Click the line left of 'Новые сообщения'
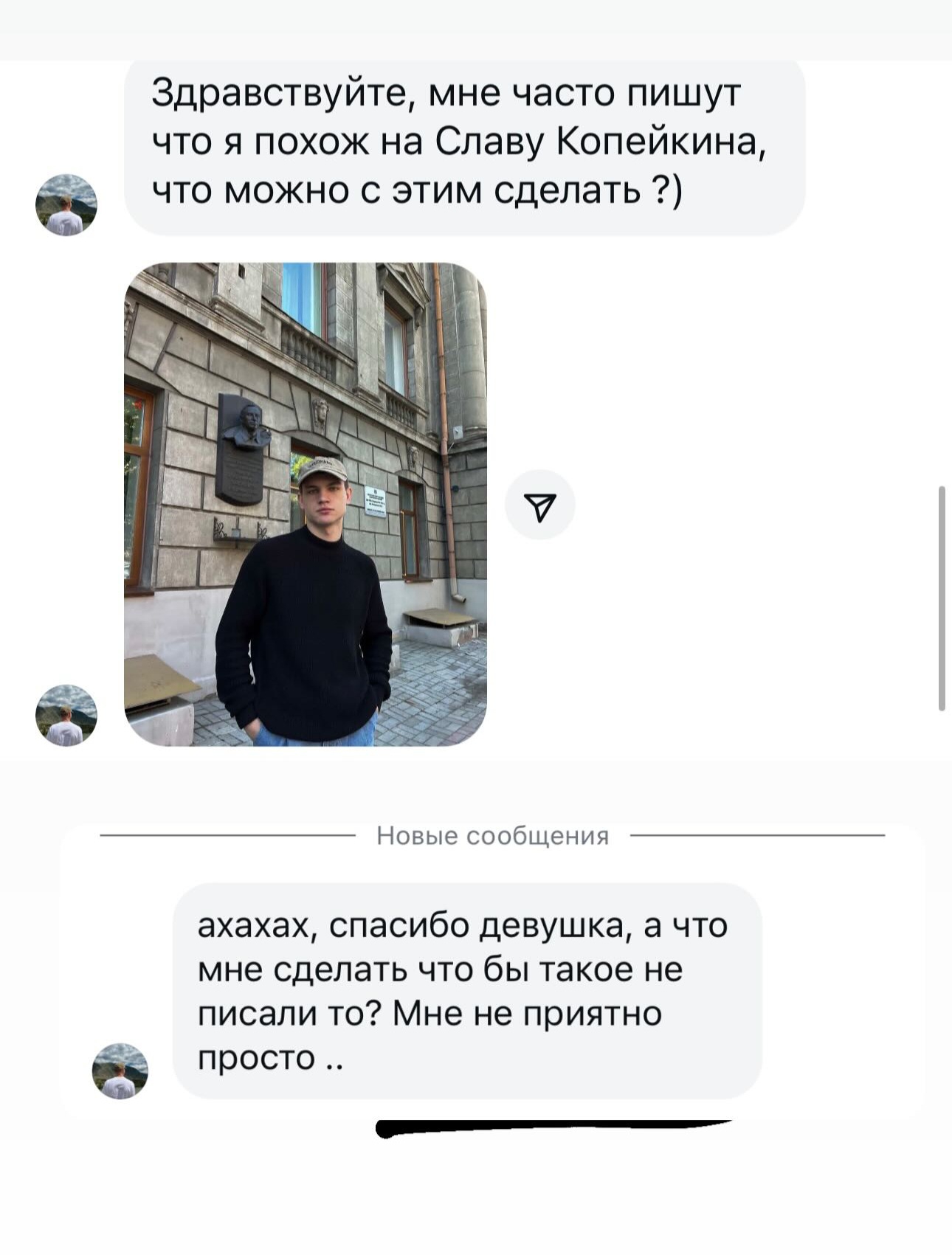This screenshot has height=1255, width=952. coord(228,835)
